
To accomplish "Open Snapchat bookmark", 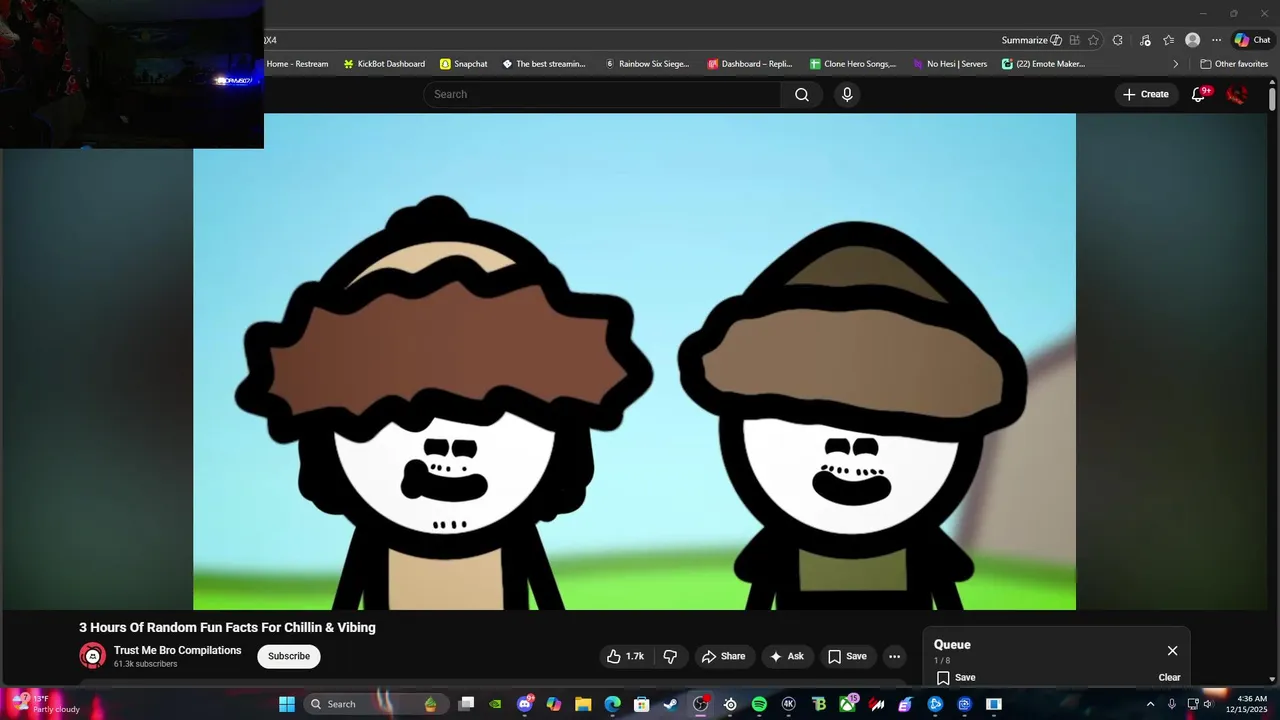I will (464, 64).
